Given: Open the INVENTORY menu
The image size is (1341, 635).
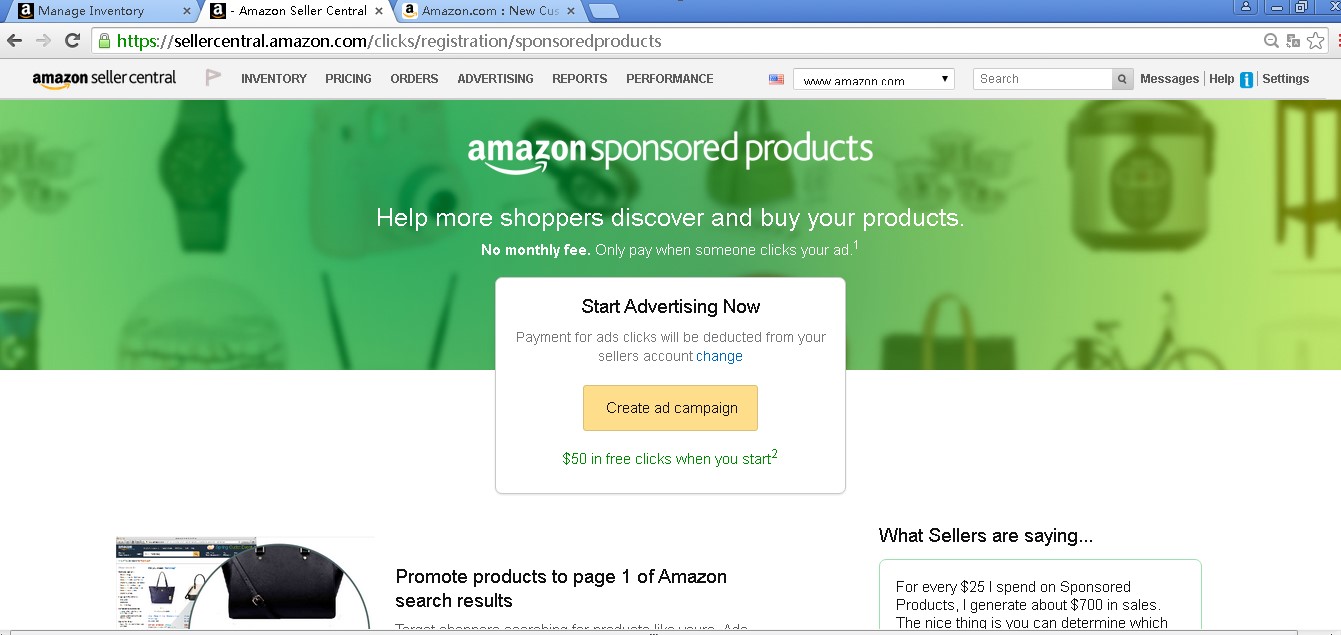Looking at the screenshot, I should pos(274,79).
